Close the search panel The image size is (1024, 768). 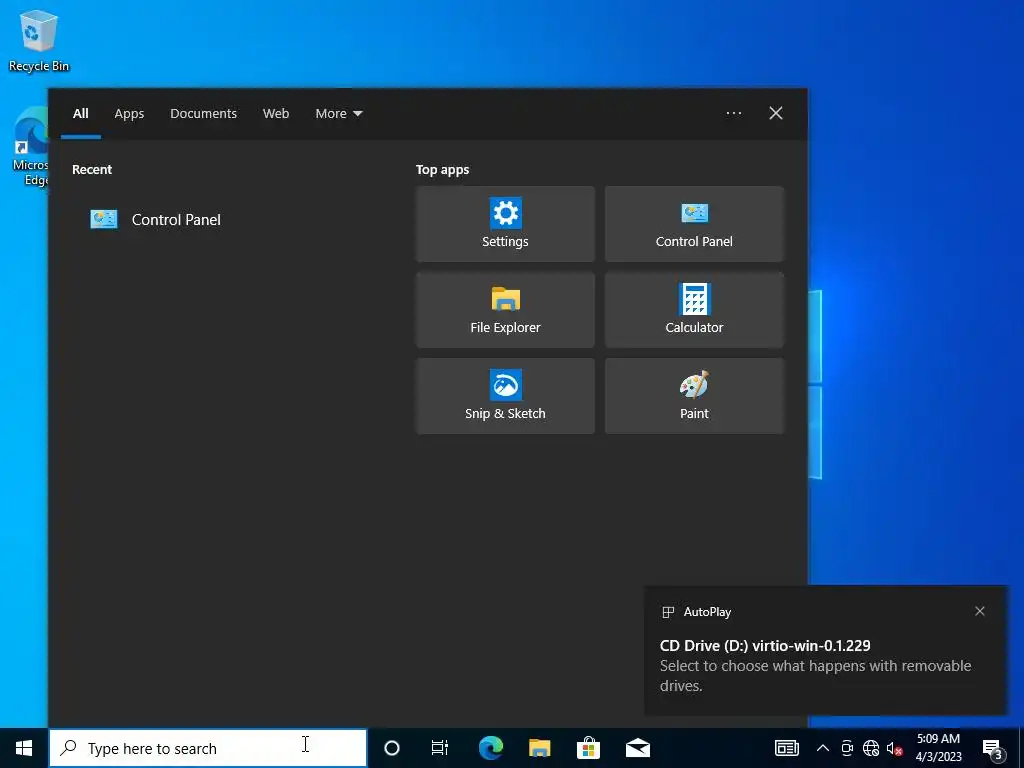coord(776,113)
